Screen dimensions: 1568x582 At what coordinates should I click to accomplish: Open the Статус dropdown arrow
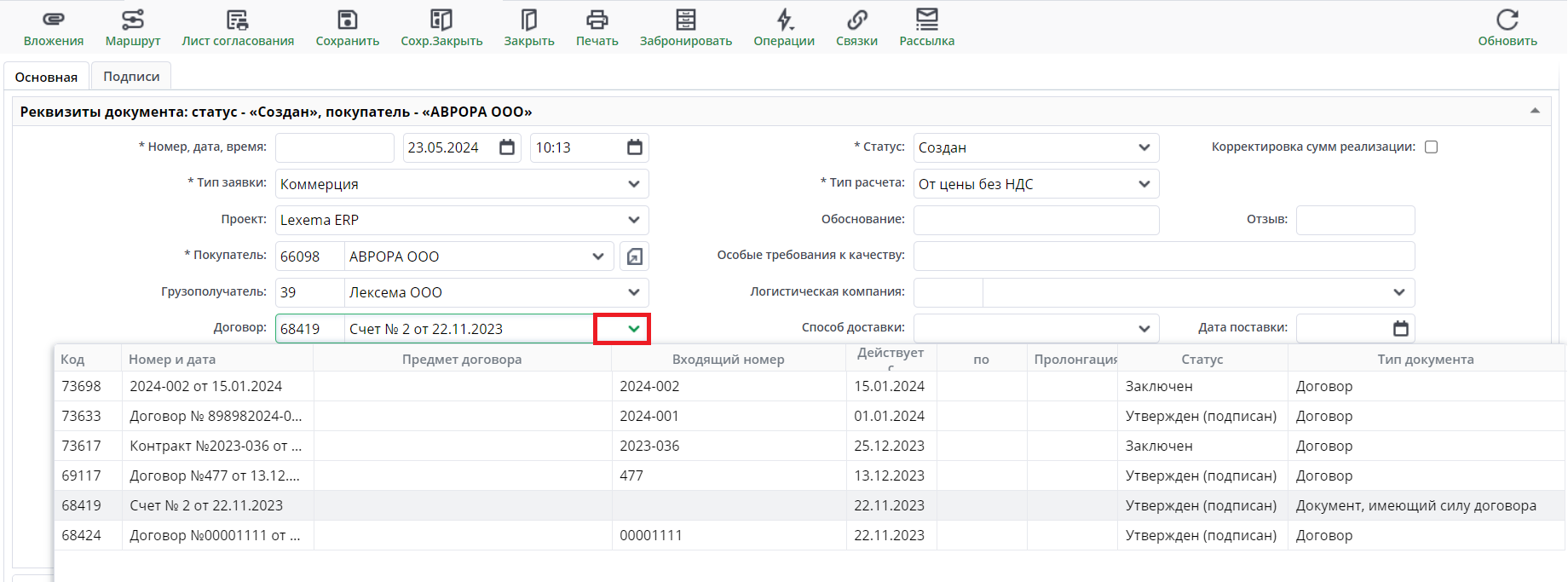(1144, 147)
